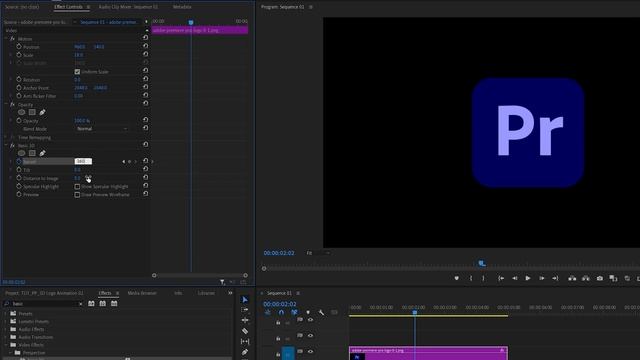Open the Project panel tab
This screenshot has height=360, width=640.
pyautogui.click(x=44, y=293)
